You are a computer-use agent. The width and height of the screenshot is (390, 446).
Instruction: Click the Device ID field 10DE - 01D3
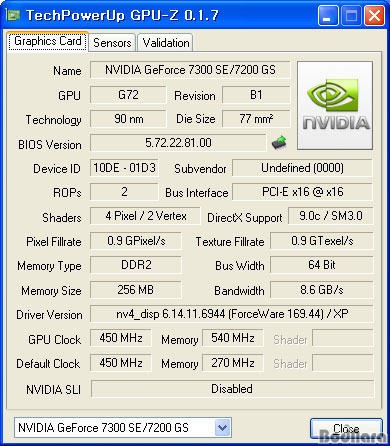click(124, 168)
